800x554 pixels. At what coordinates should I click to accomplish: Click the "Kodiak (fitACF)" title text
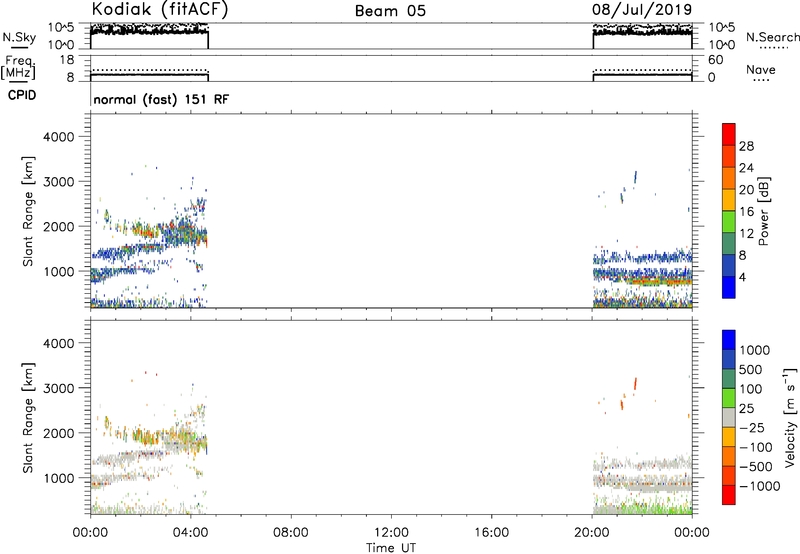[x=160, y=9]
